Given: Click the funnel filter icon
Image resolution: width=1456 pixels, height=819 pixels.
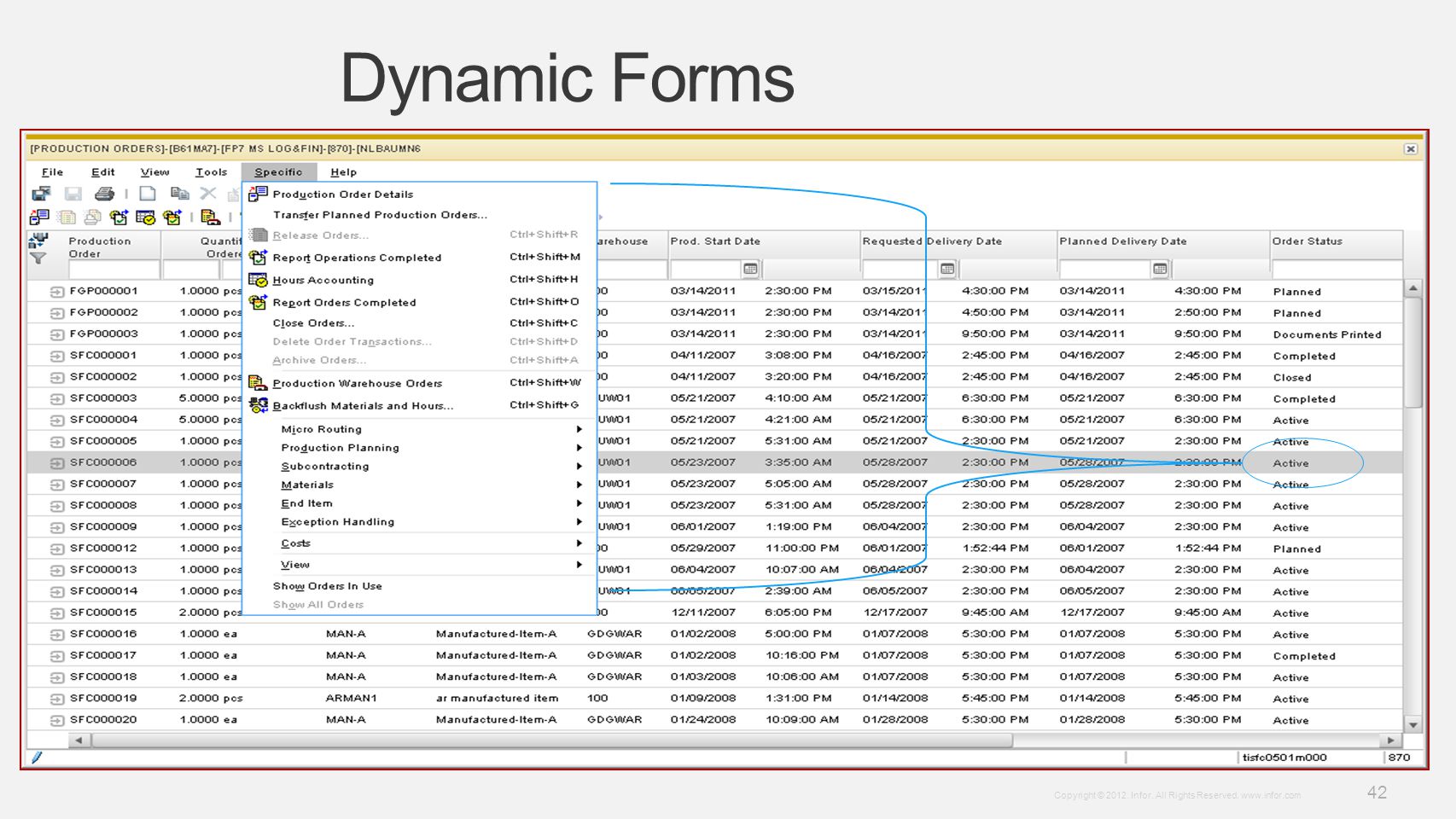Looking at the screenshot, I should click(38, 258).
